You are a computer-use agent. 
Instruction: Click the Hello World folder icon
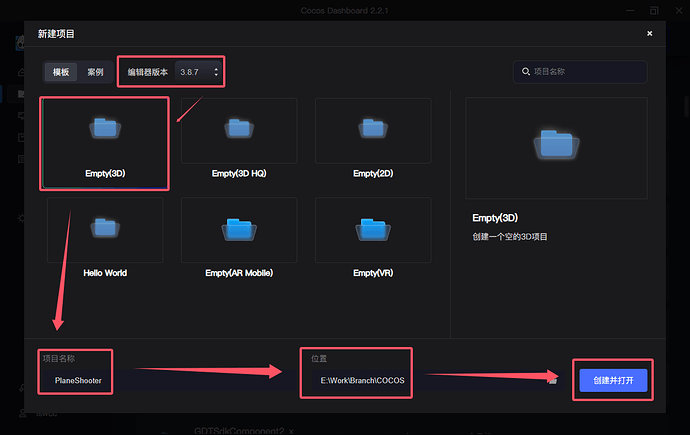(105, 228)
